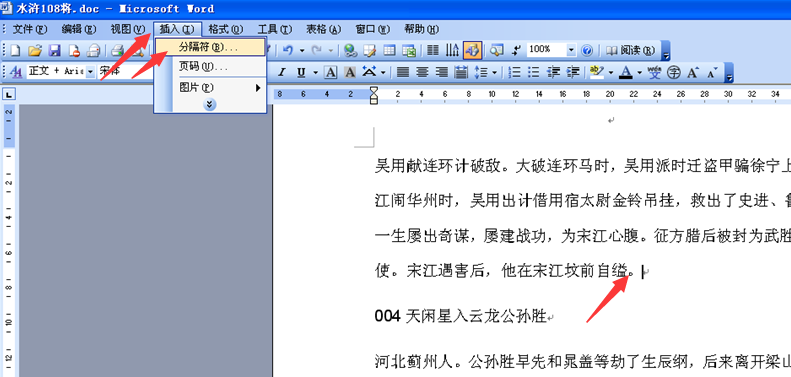Toggle underline formatting
Image resolution: width=791 pixels, height=377 pixels.
(x=301, y=72)
